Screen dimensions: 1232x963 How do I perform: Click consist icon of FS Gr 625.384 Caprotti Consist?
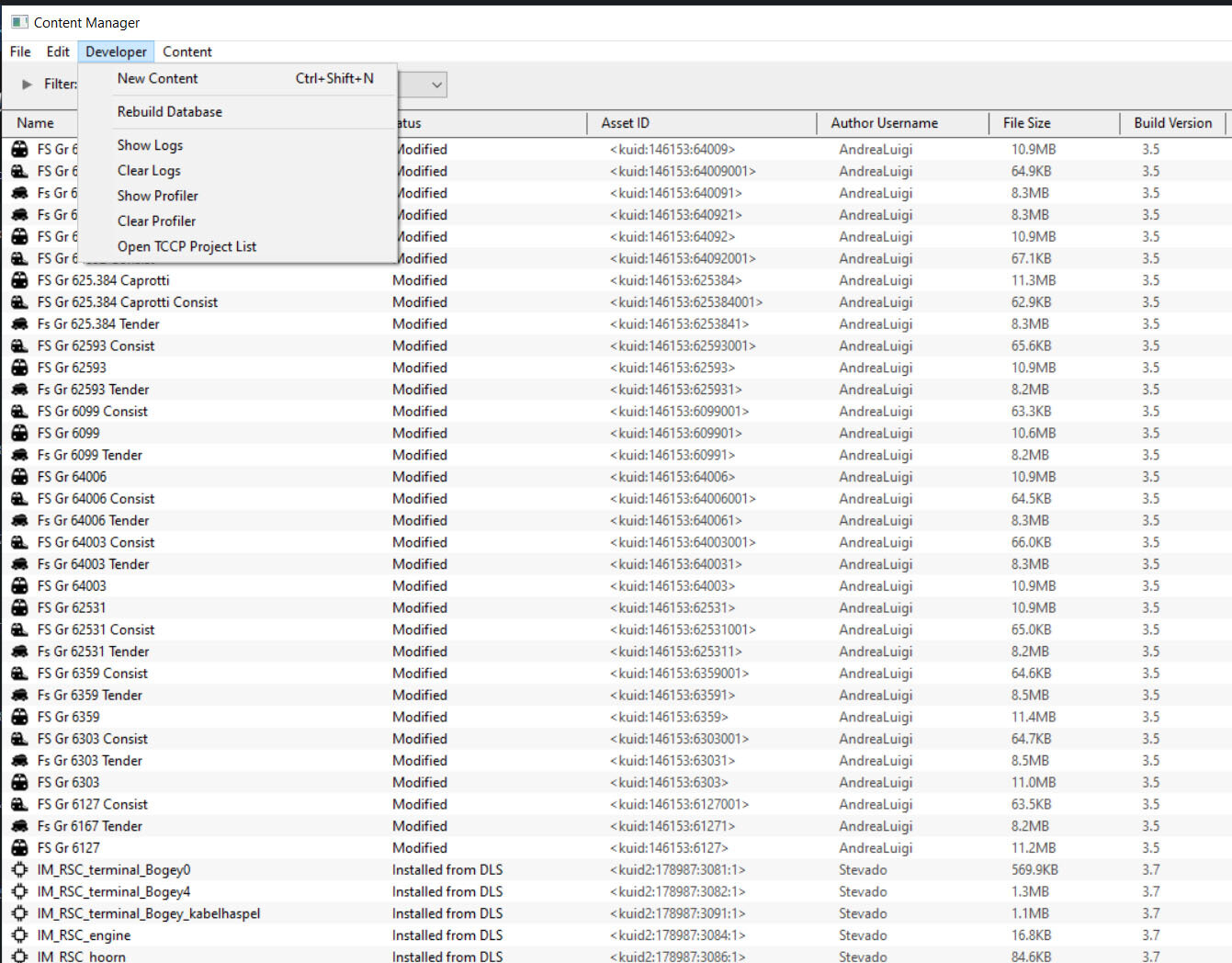pyautogui.click(x=19, y=302)
